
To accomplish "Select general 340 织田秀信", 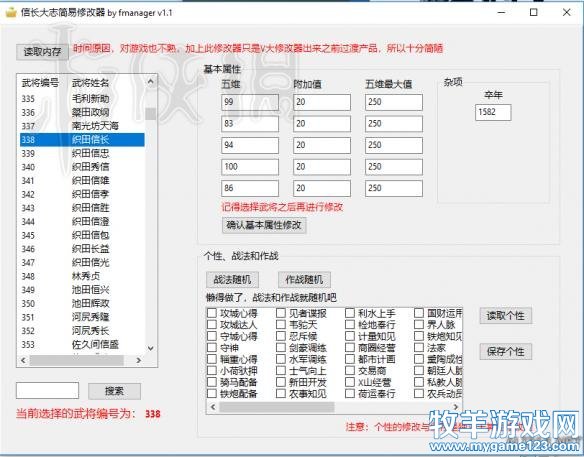I will [82, 167].
